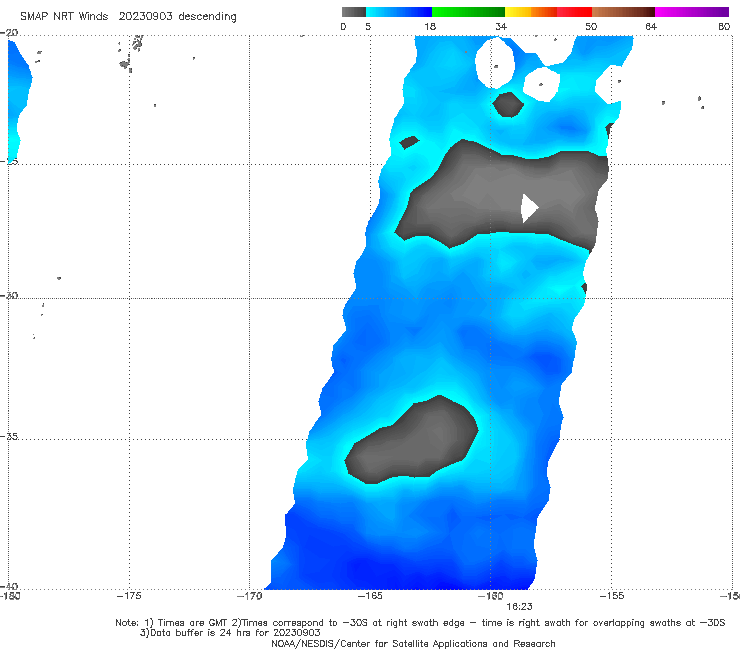Image resolution: width=740 pixels, height=650 pixels.
Task: Click the latitude label '-30'
Action: tap(9, 295)
